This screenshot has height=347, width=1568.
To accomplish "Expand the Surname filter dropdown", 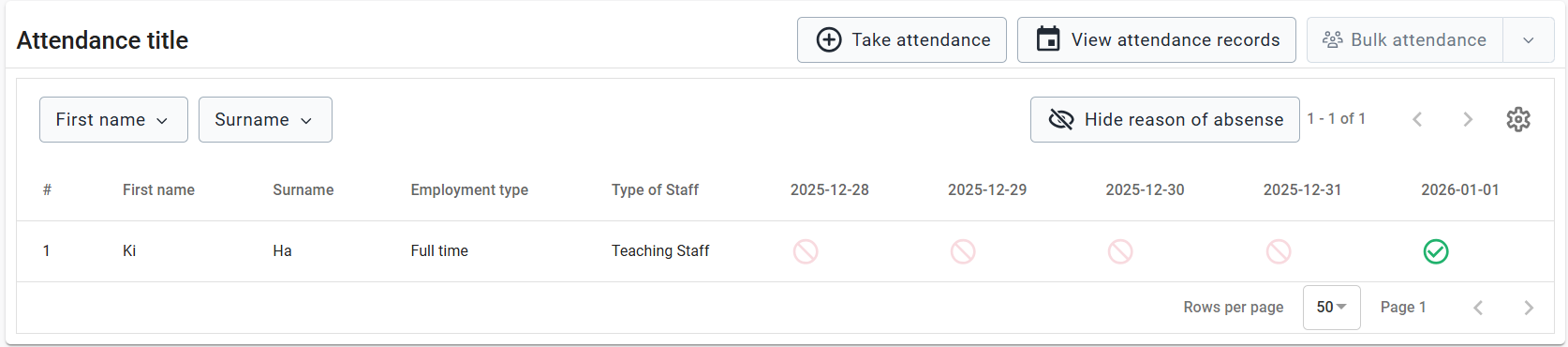I will (x=265, y=119).
